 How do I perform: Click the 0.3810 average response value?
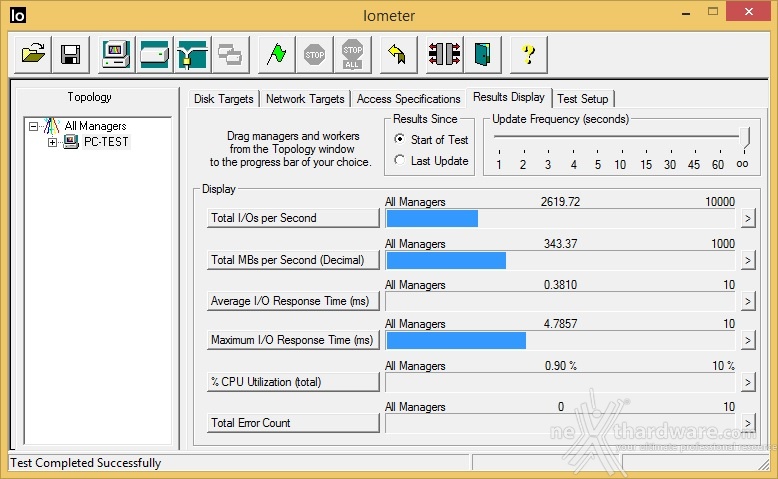point(560,285)
